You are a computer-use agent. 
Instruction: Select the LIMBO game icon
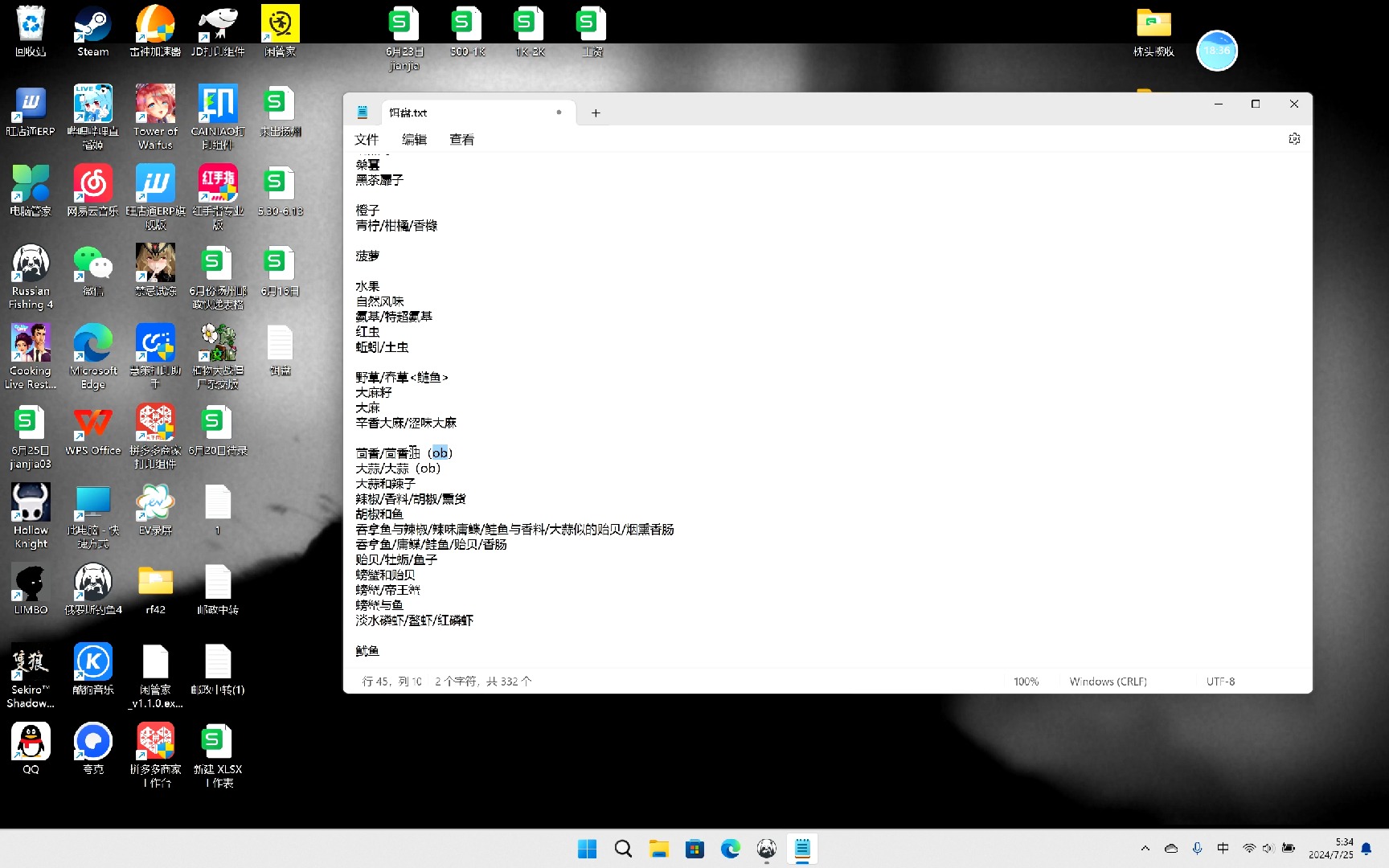point(31,590)
